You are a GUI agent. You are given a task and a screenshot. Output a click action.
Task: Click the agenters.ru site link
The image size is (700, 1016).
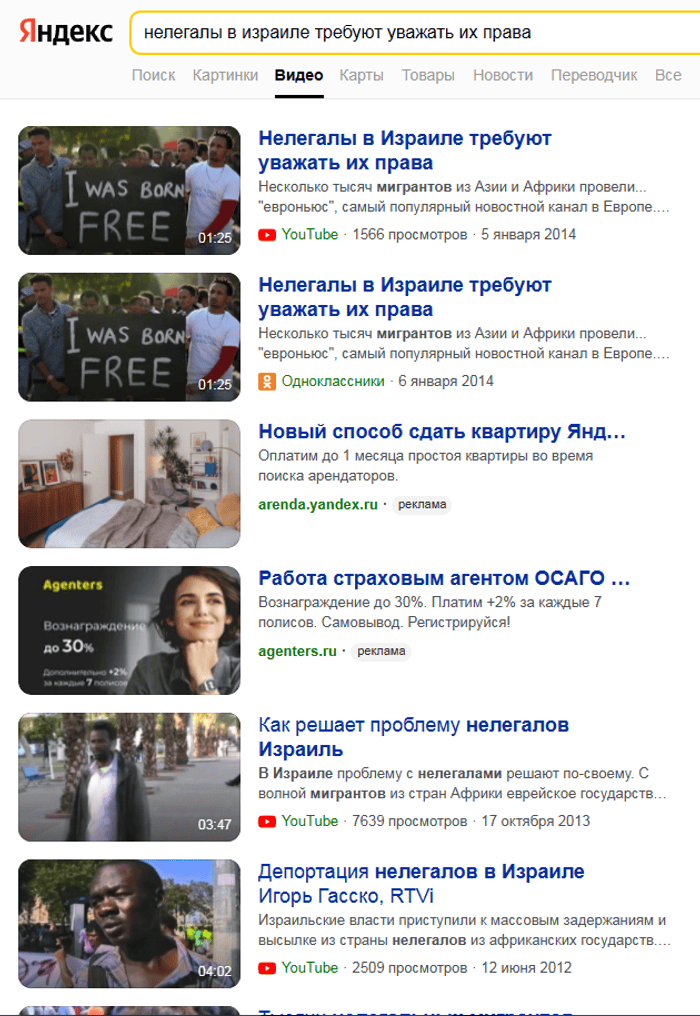[x=298, y=651]
